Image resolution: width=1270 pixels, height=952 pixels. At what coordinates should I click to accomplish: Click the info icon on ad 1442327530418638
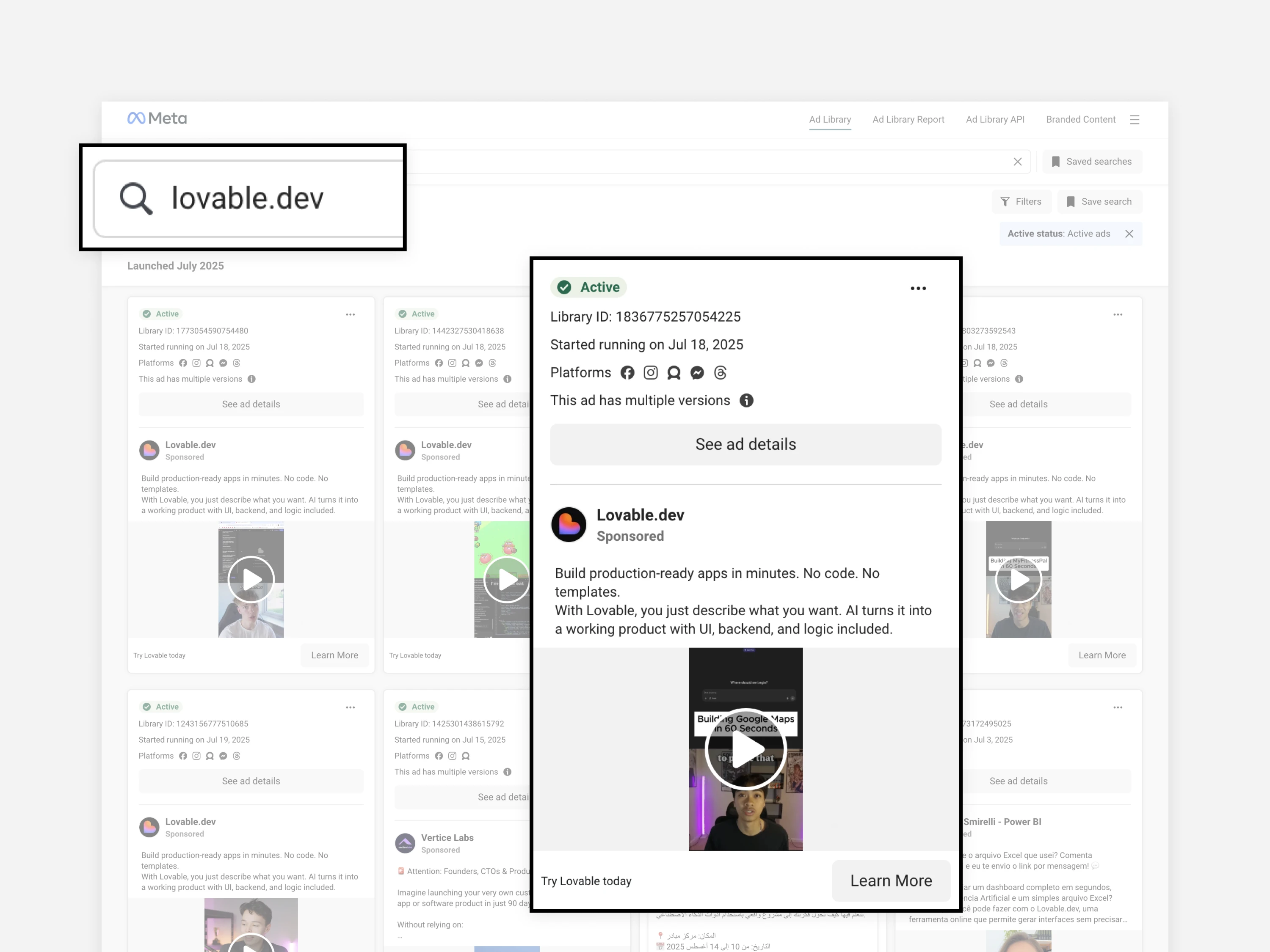coord(507,379)
